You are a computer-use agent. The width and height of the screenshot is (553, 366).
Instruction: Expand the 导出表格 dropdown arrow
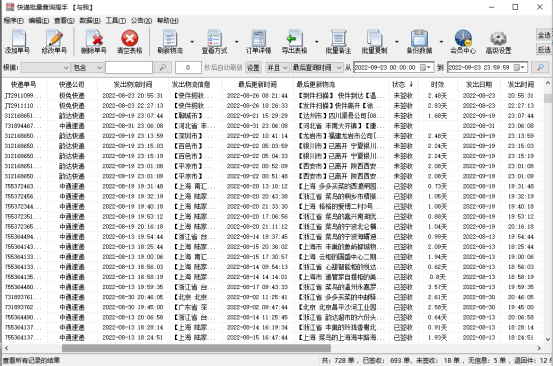pyautogui.click(x=317, y=42)
